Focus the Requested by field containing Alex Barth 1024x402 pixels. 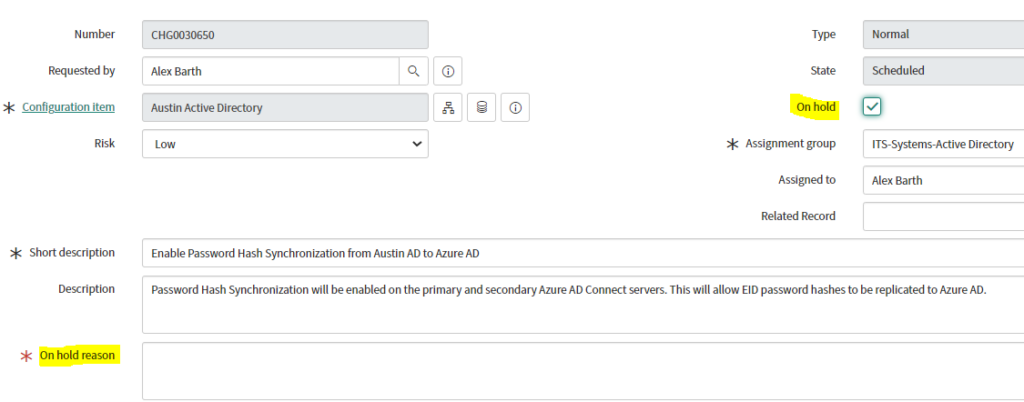tap(270, 71)
